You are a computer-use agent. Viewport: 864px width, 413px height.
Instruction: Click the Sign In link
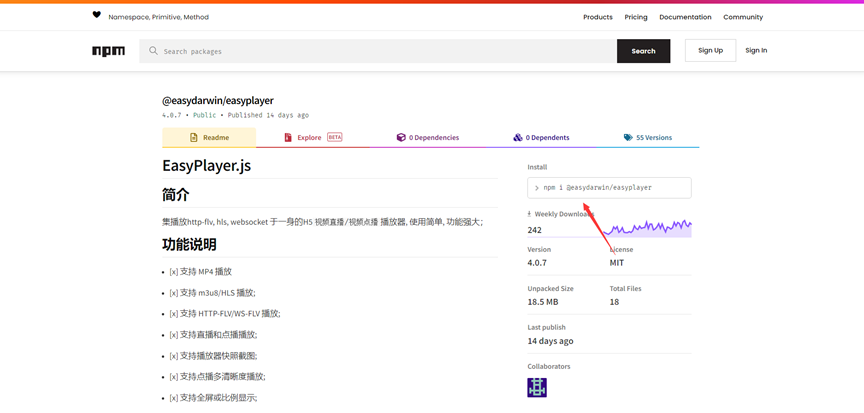coord(756,50)
